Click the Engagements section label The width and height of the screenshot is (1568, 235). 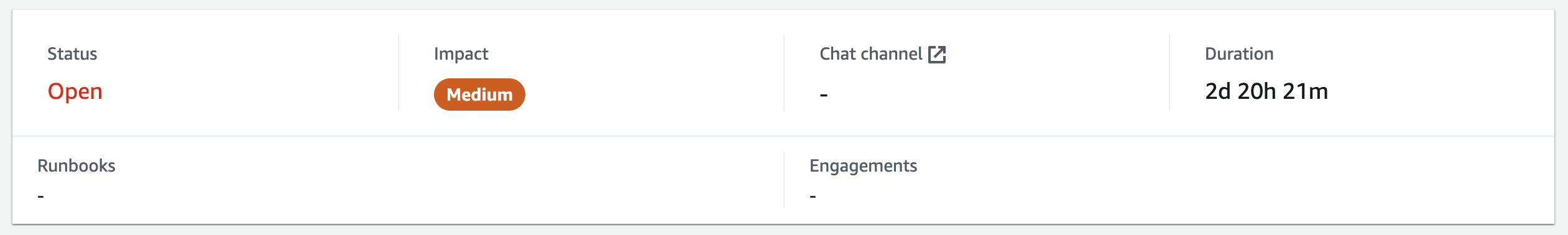pyautogui.click(x=863, y=166)
